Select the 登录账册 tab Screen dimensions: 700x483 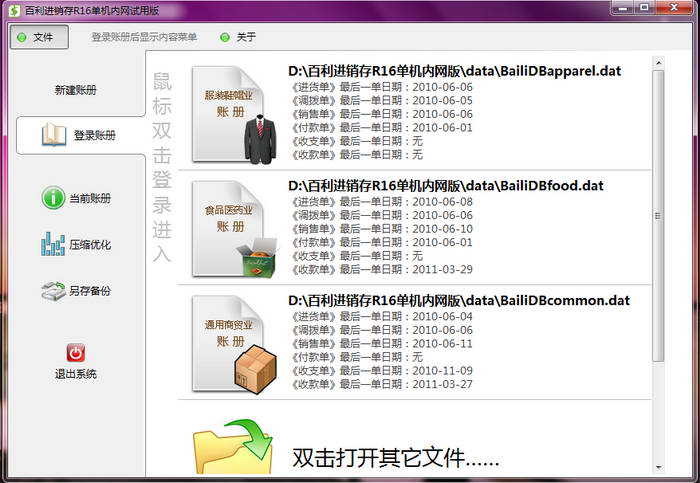point(80,135)
